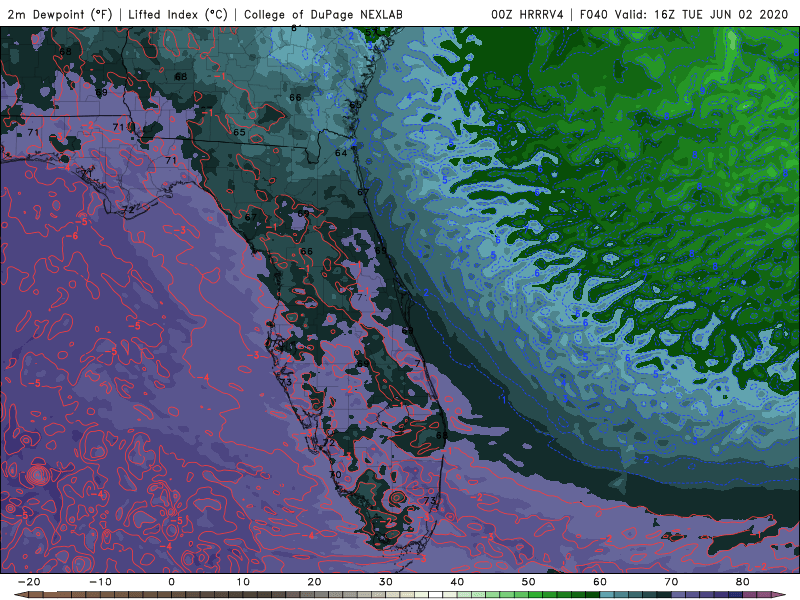Screen dimensions: 800x600
Task: Click the 70 dewpoint value on the map
Action: [x=335, y=474]
